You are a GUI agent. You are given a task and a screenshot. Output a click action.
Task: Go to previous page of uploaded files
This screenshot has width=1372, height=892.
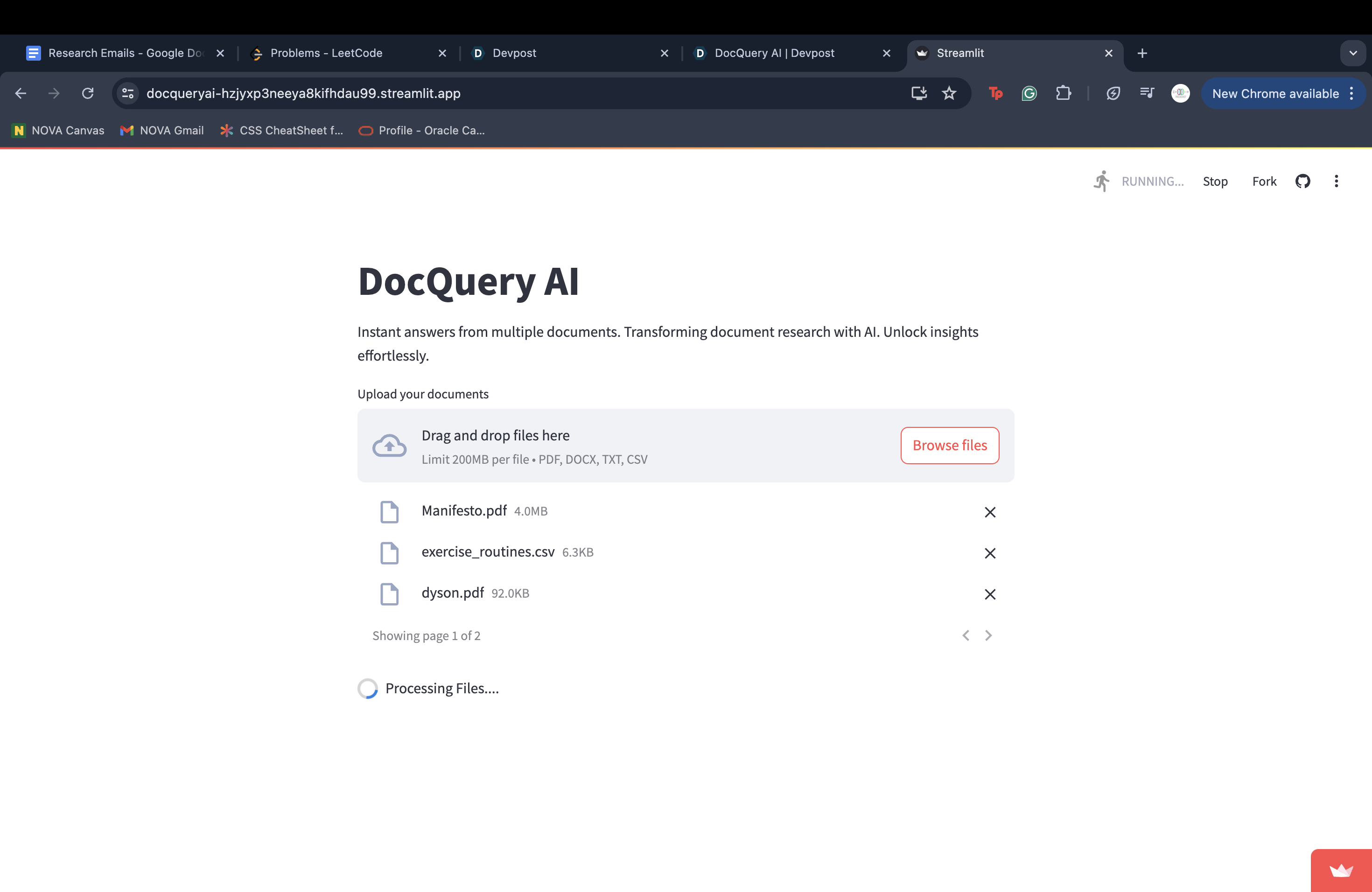coord(966,635)
